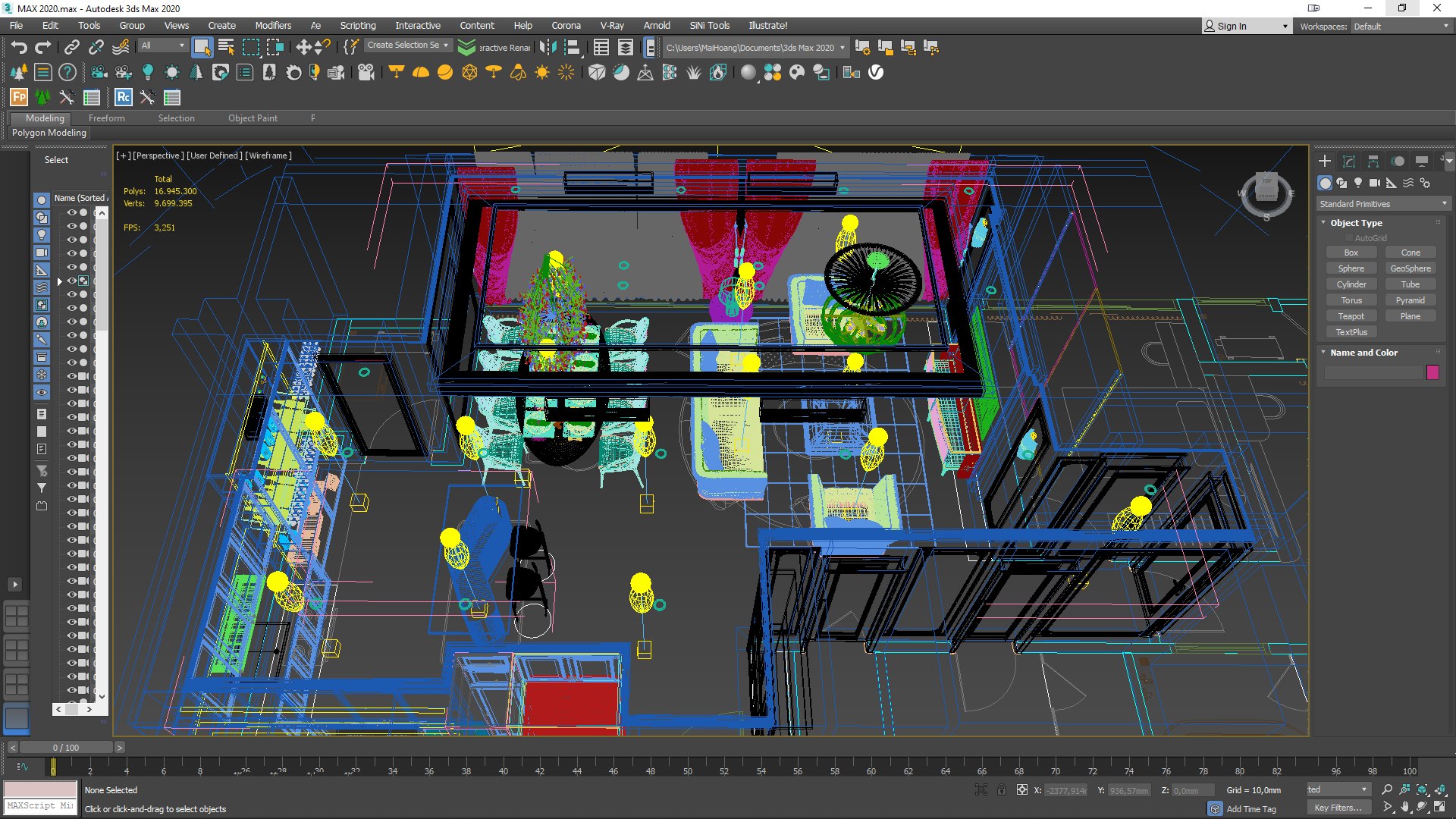Select the Rectangular Selection Region tool

(250, 47)
